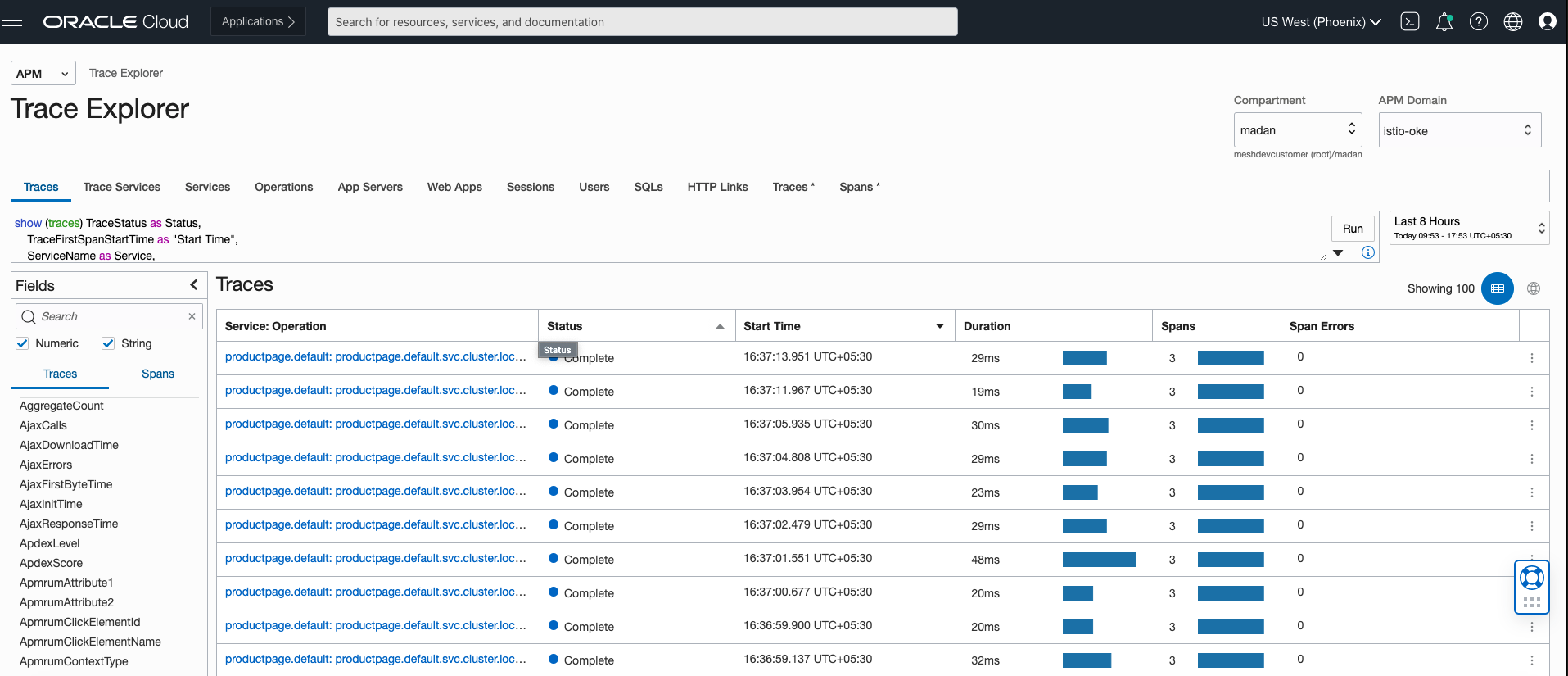Collapse the Fields panel with chevron

pos(194,285)
